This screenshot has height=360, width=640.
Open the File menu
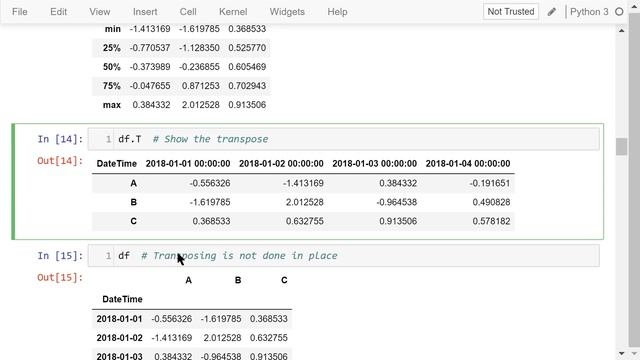click(x=20, y=12)
